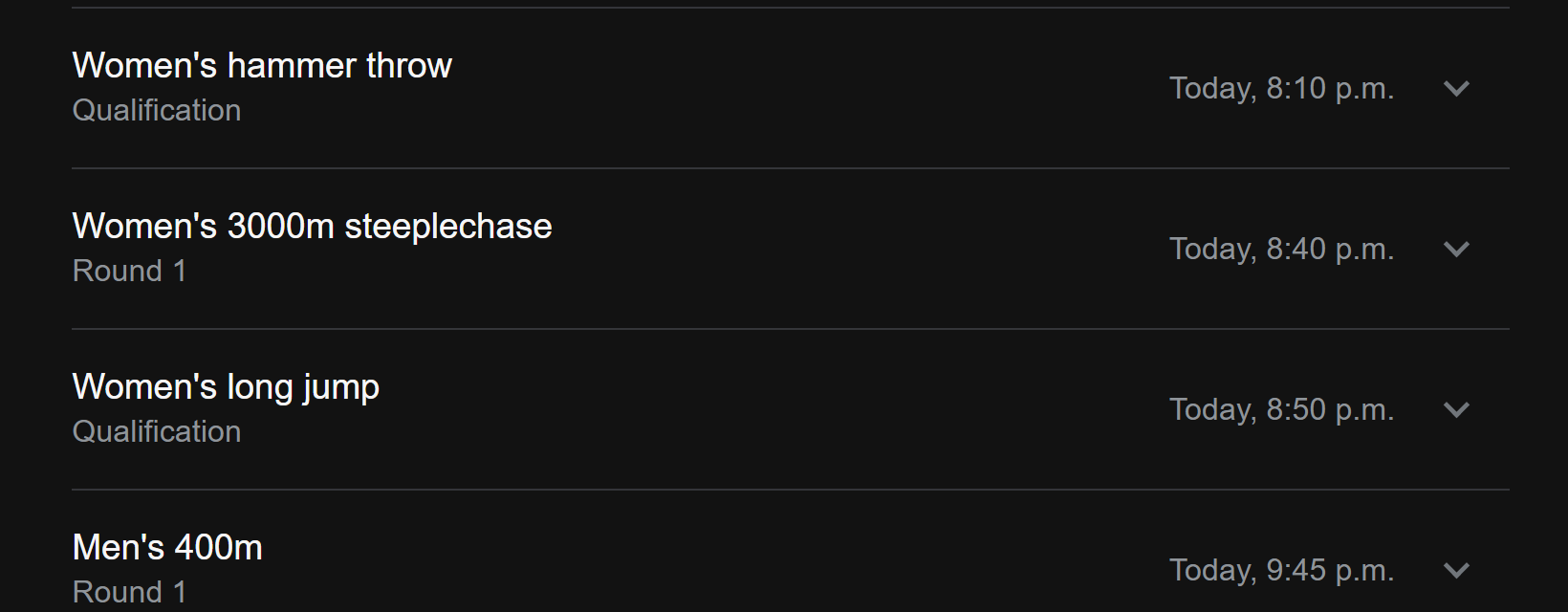This screenshot has width=1568, height=612.
Task: Click Today, 9:45 p.m. time label
Action: pos(1282,570)
